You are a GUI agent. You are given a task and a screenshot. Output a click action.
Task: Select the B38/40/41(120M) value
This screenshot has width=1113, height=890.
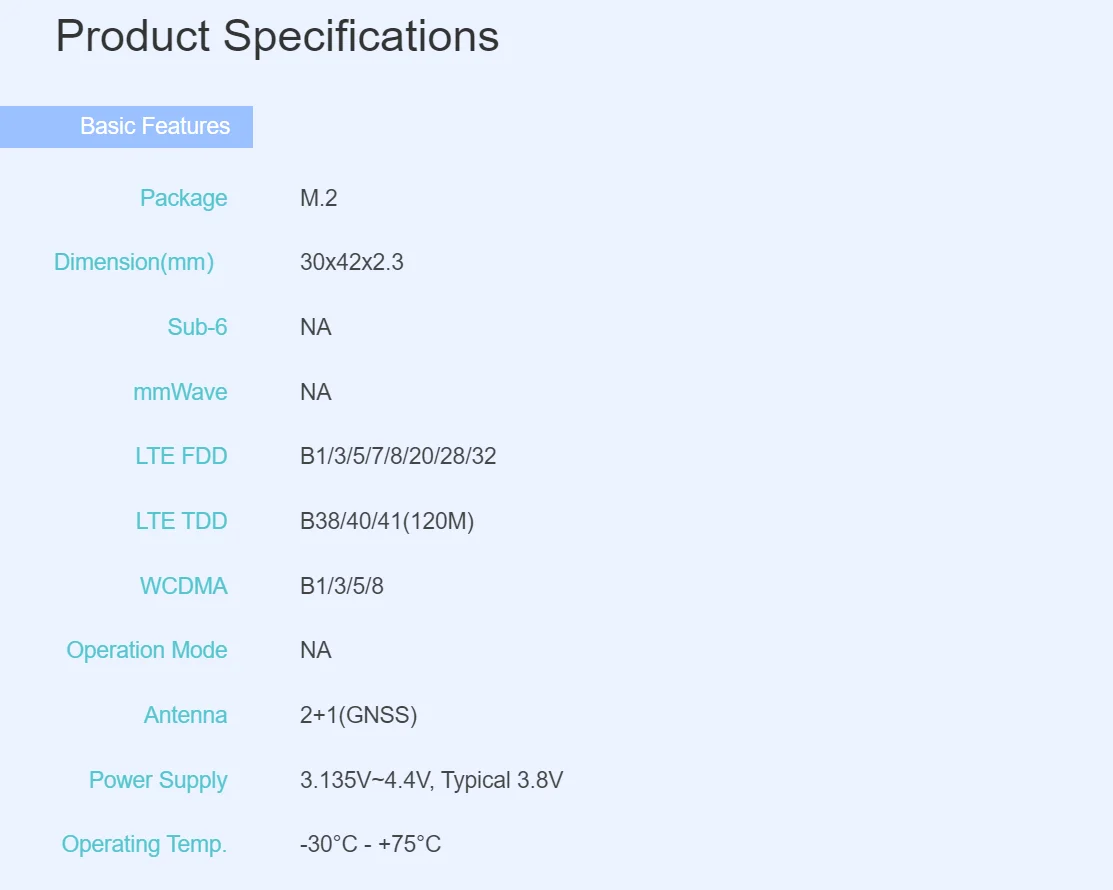pyautogui.click(x=387, y=521)
